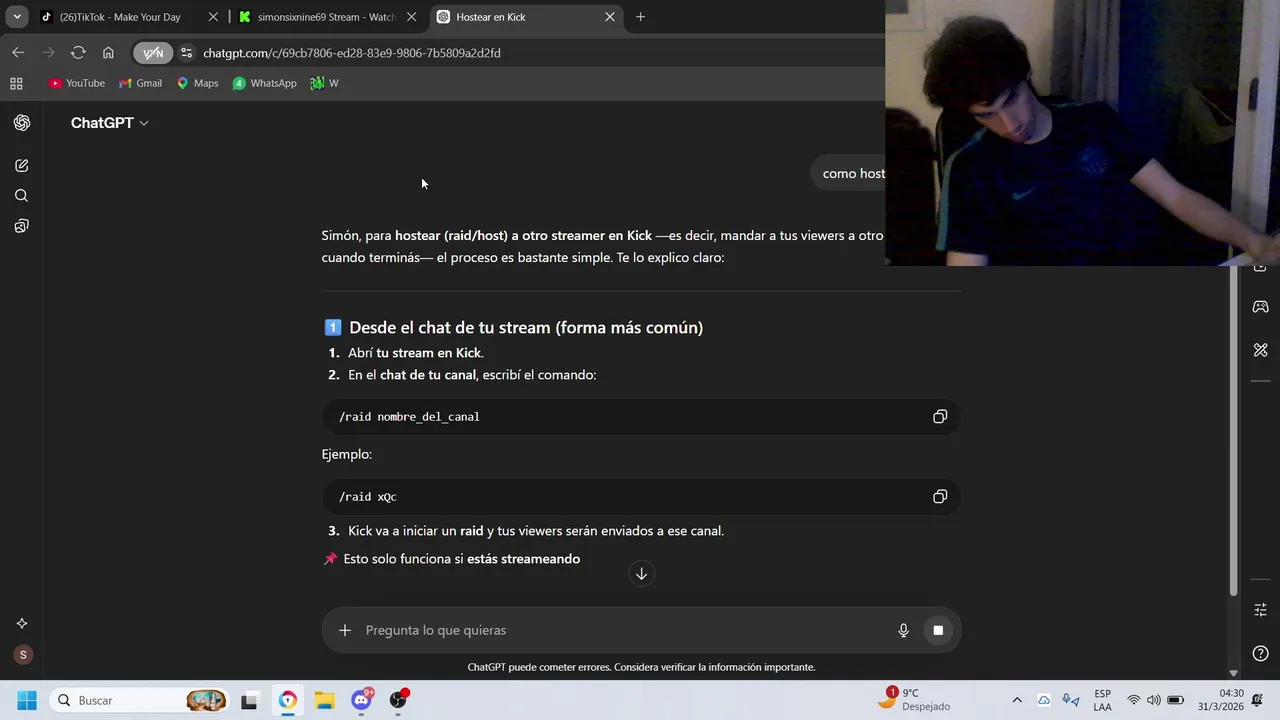Image resolution: width=1280 pixels, height=720 pixels.
Task: Open the Maps bookmark
Action: (197, 83)
